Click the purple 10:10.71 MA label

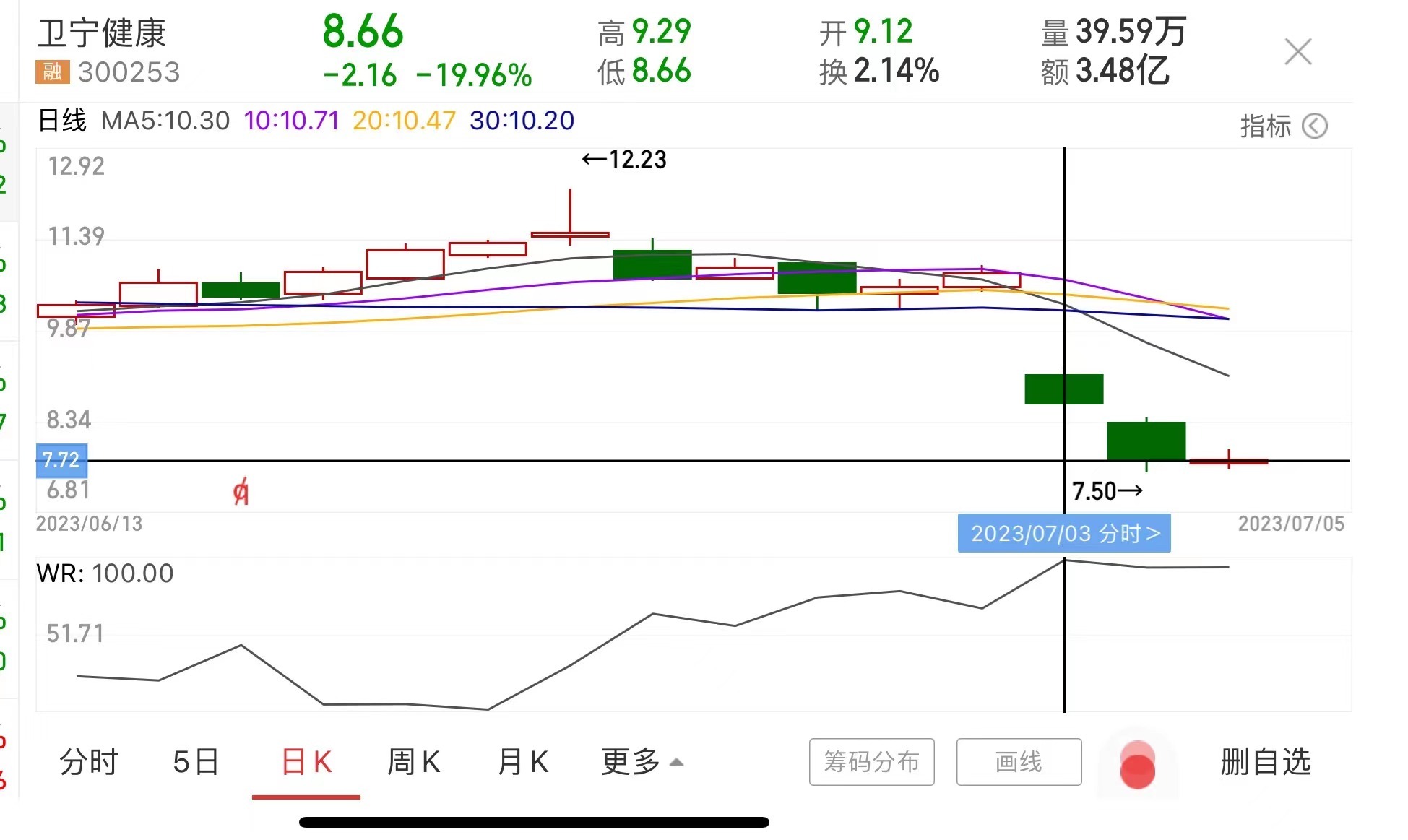point(292,121)
